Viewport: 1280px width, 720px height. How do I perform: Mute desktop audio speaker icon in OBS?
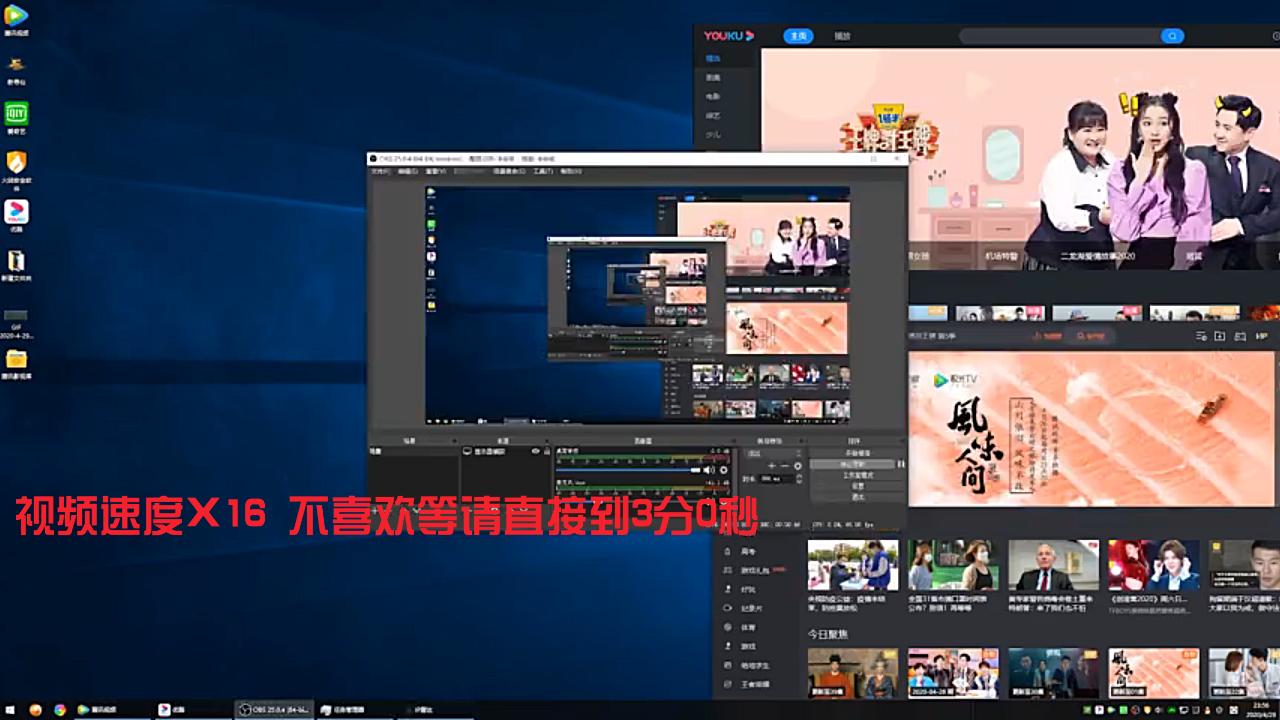[x=709, y=469]
